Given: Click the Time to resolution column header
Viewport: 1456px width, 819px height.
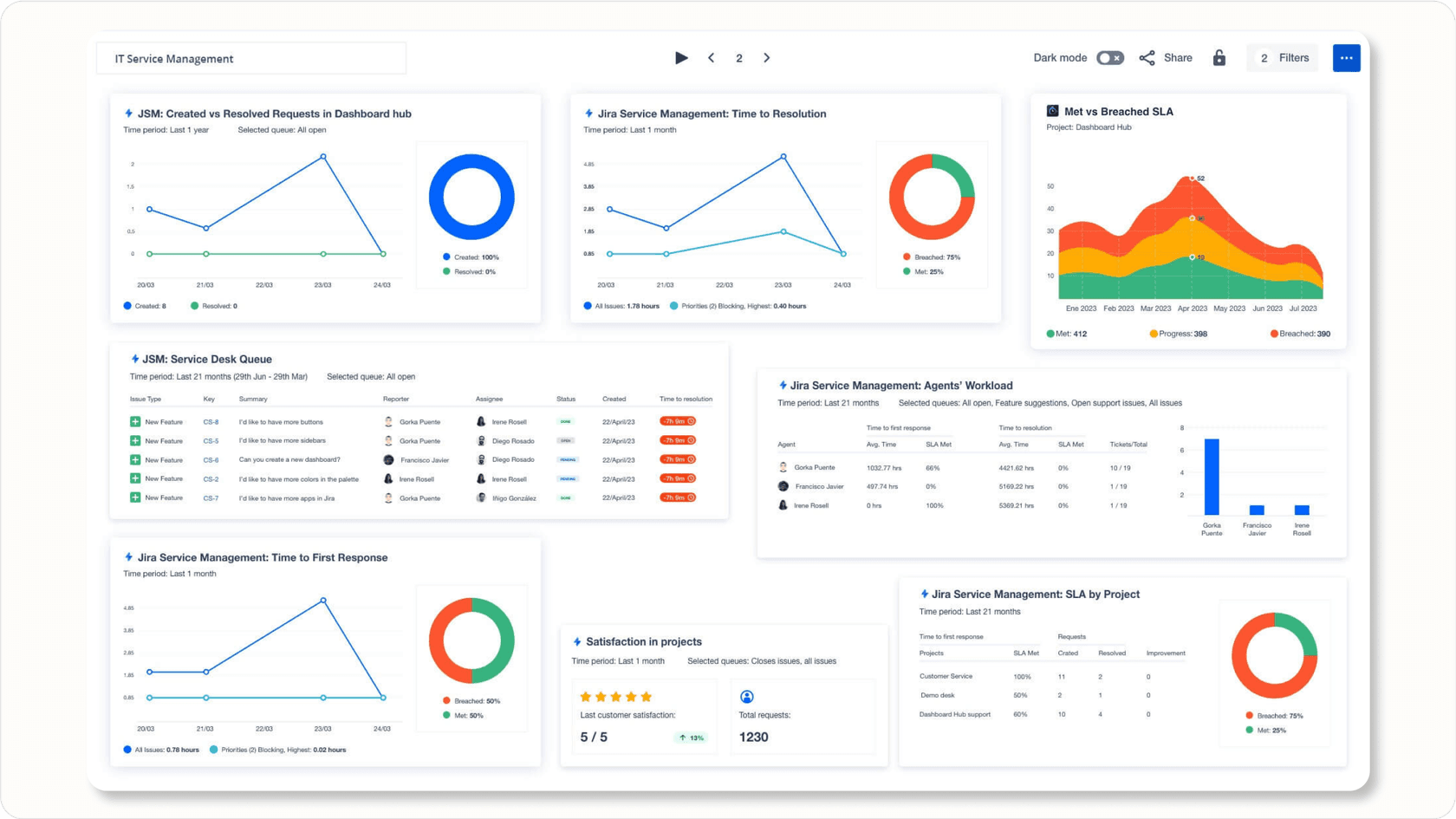Looking at the screenshot, I should click(686, 400).
